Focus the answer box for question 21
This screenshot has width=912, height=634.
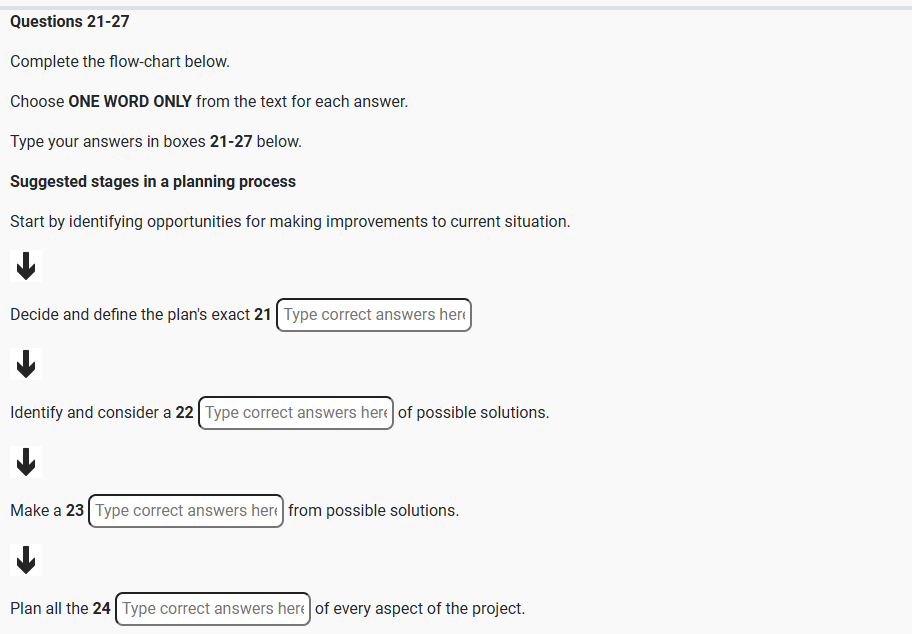[x=373, y=315]
